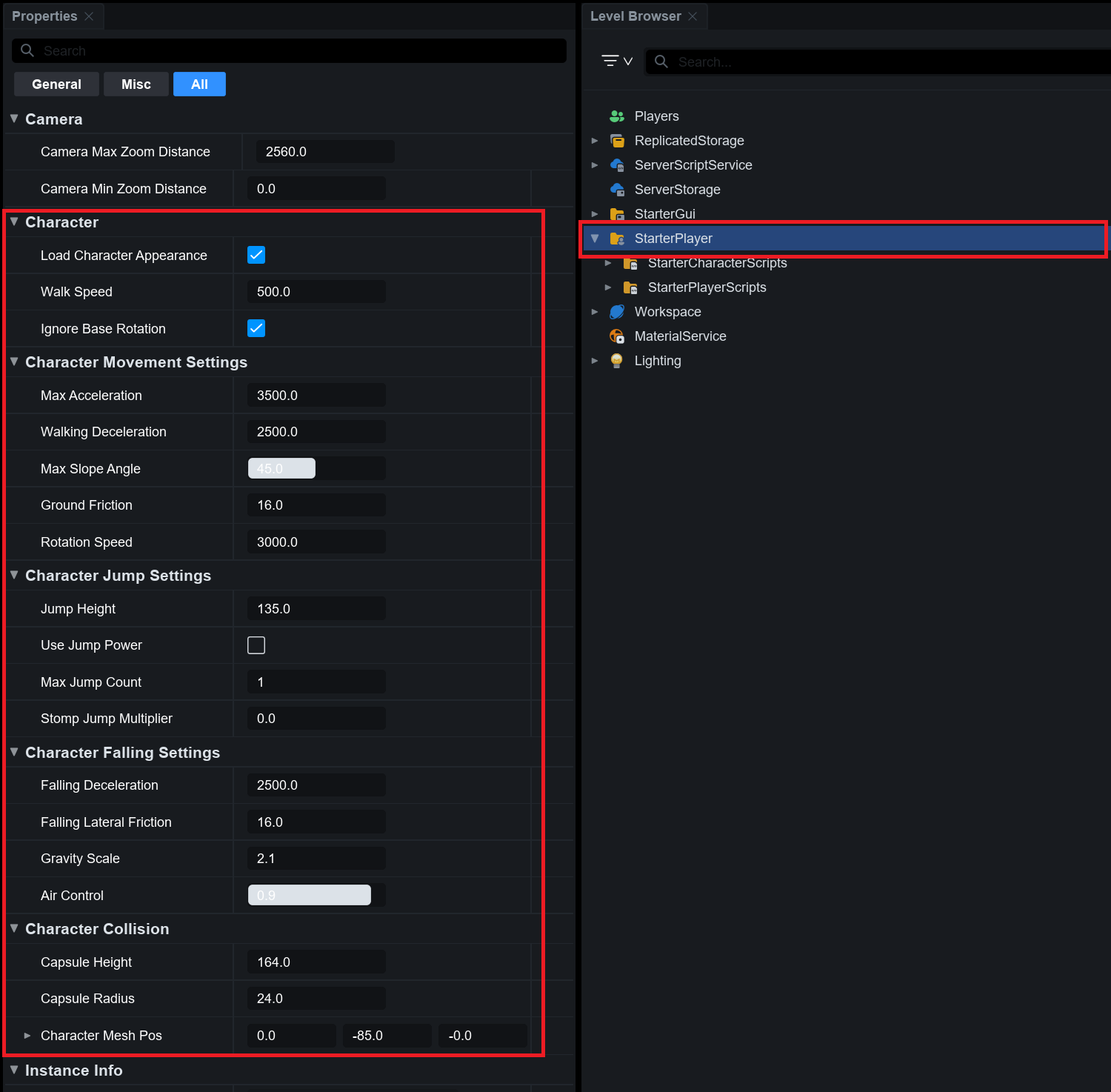Select StarterPlayerScripts in the Level Browser
Viewport: 1111px width, 1092px height.
coord(707,287)
